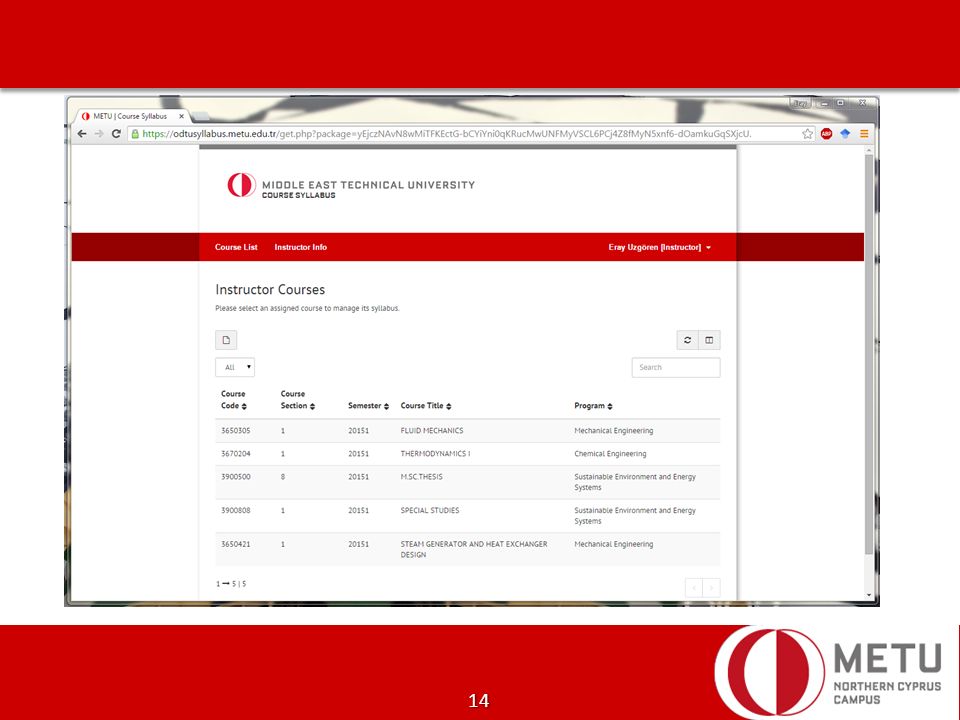The width and height of the screenshot is (960, 720).
Task: Click the scrollbar down arrow
Action: 869,594
